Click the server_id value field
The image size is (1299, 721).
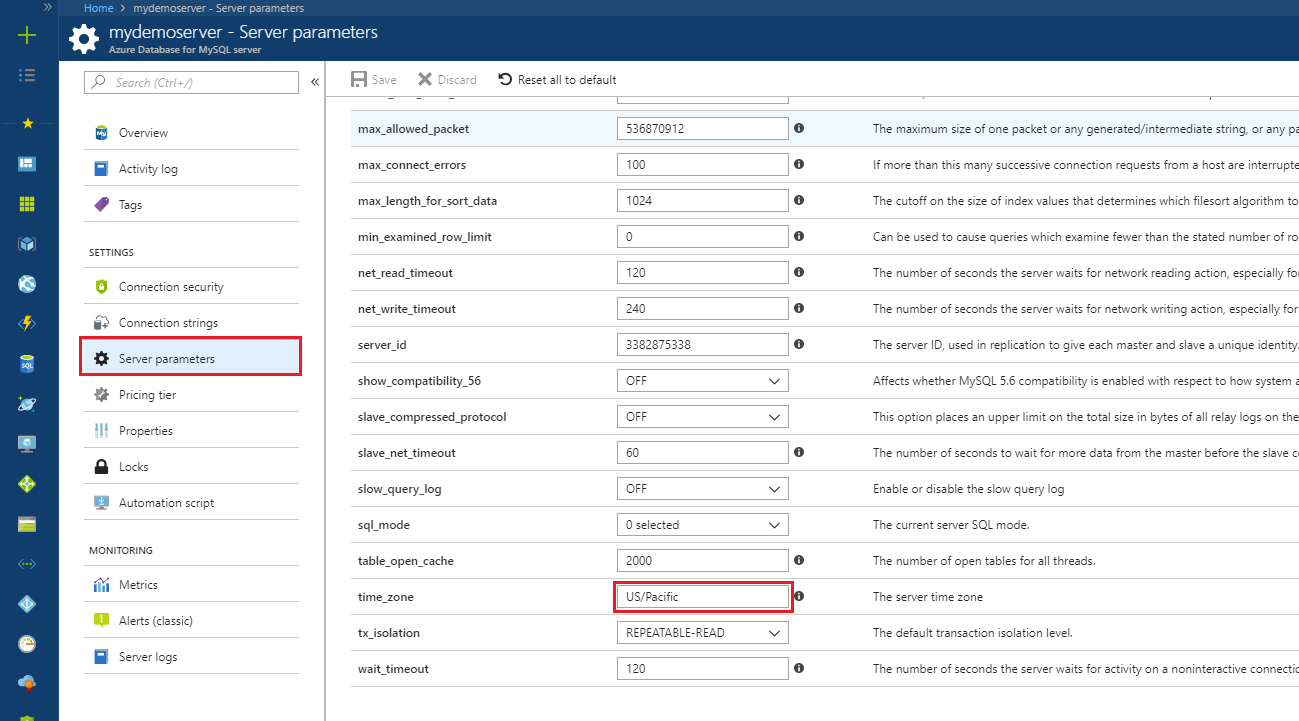click(x=703, y=345)
